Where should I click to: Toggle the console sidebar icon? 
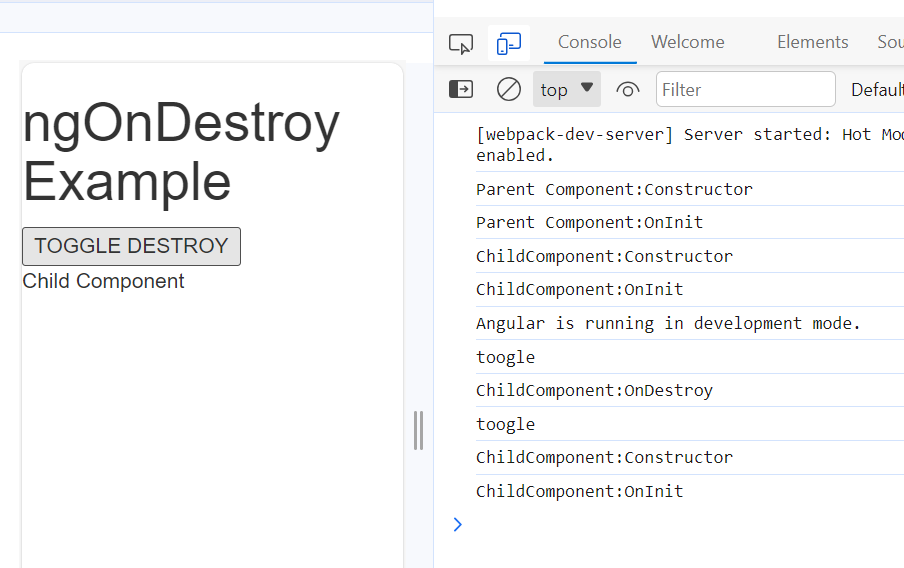[x=461, y=89]
